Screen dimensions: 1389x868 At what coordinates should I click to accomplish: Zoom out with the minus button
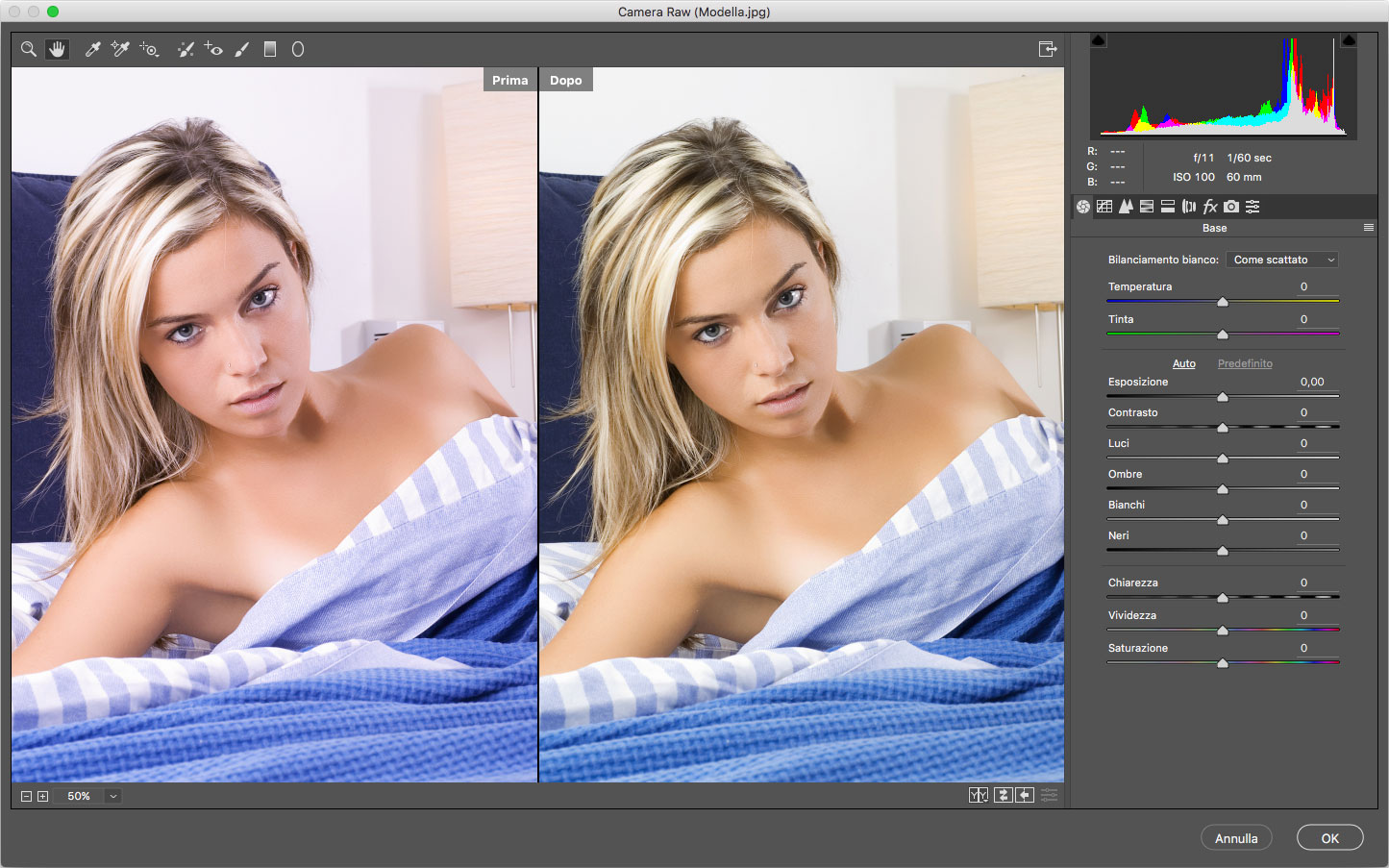pos(27,796)
